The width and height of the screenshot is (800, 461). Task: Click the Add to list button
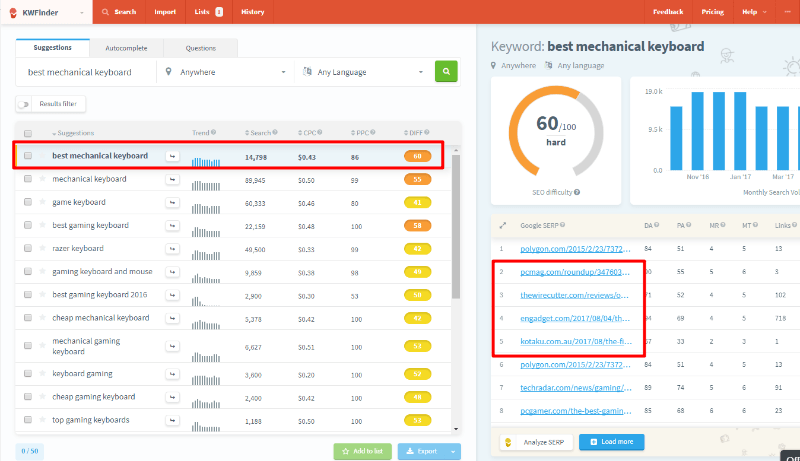pyautogui.click(x=362, y=451)
